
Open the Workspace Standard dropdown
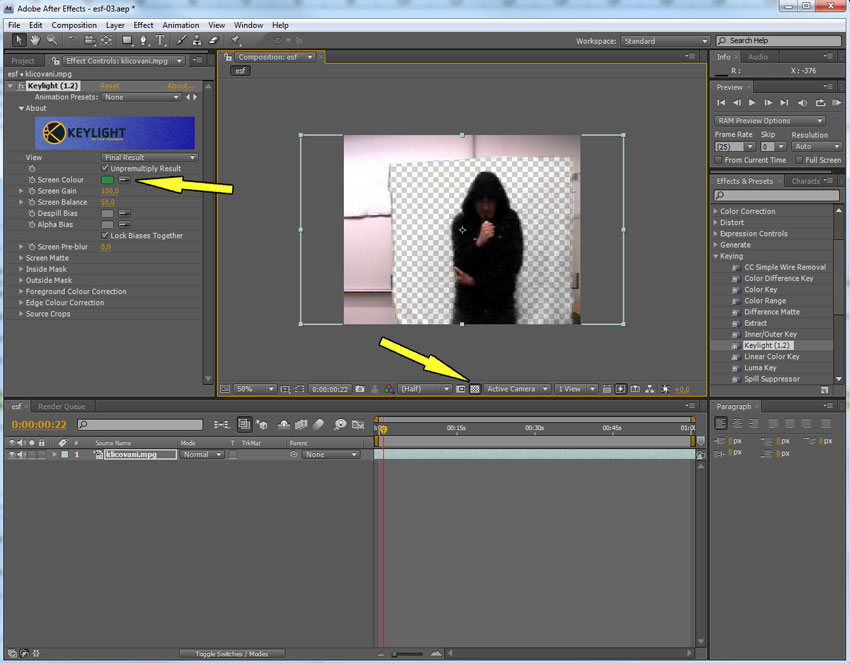click(x=666, y=41)
